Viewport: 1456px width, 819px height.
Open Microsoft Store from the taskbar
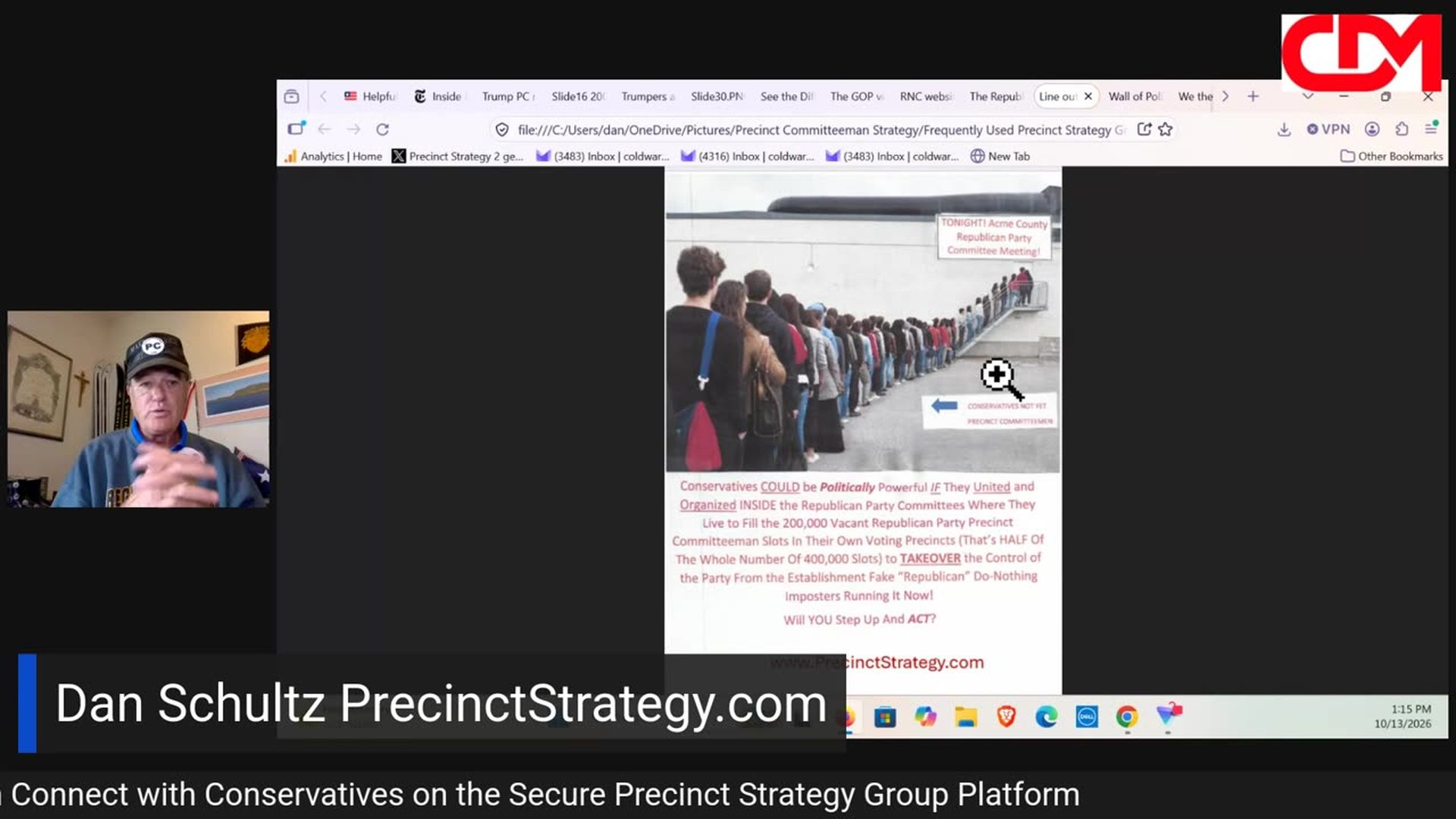click(x=884, y=717)
